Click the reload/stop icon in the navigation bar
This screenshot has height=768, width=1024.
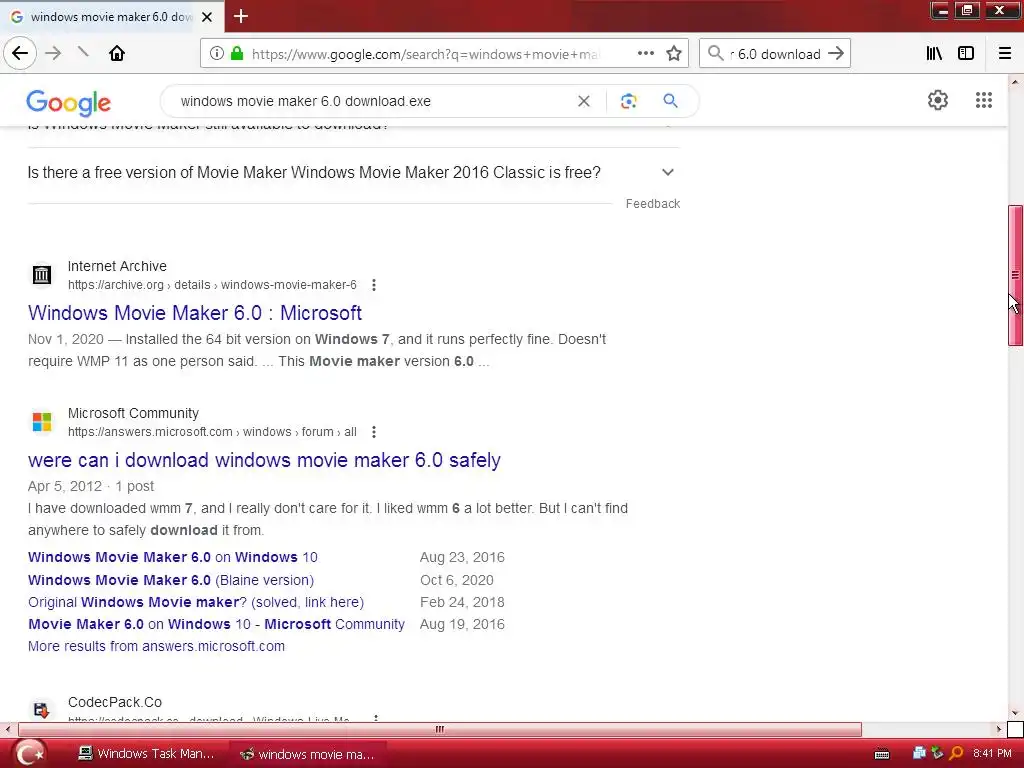[x=83, y=52]
